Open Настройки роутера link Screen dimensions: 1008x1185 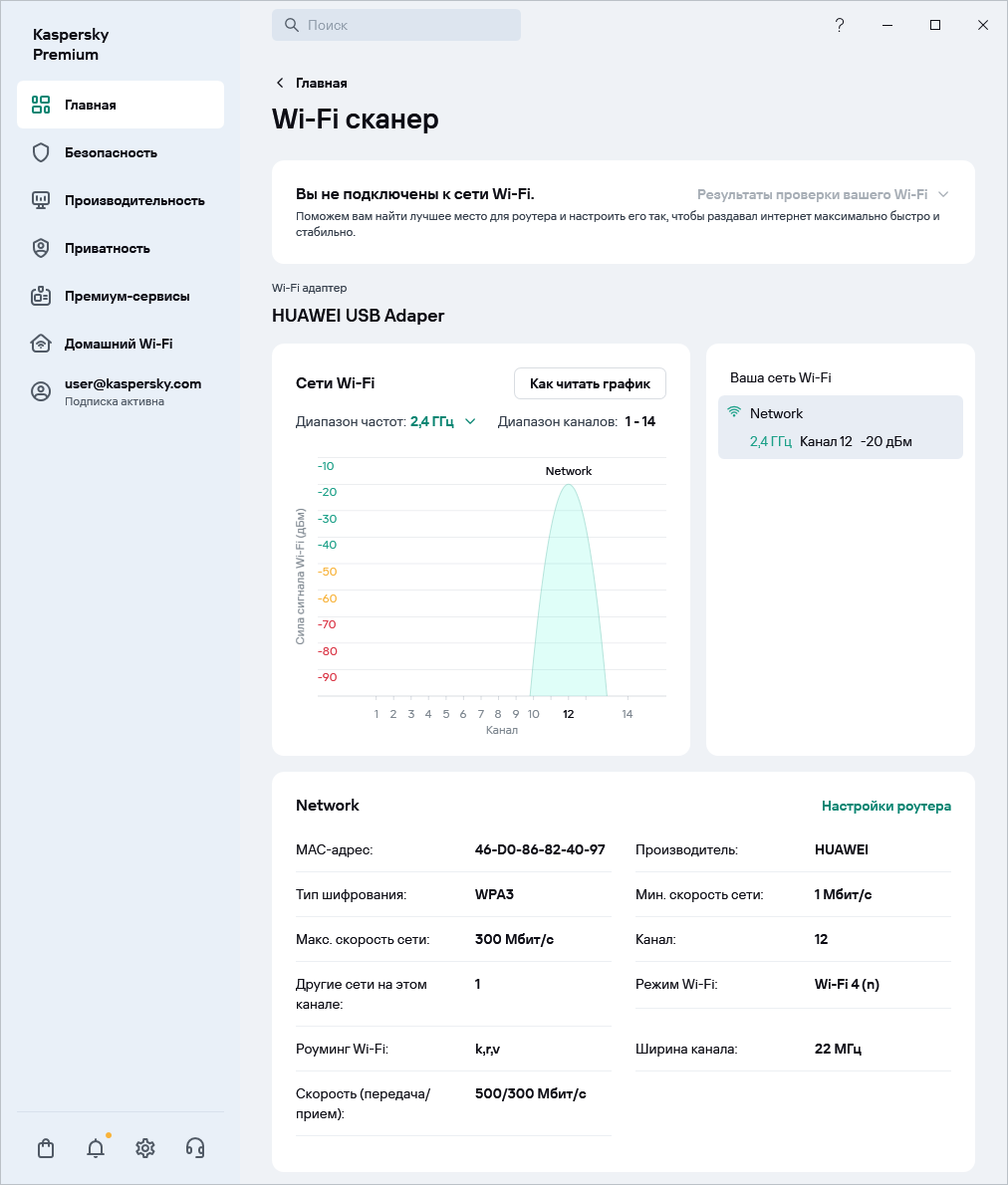886,806
